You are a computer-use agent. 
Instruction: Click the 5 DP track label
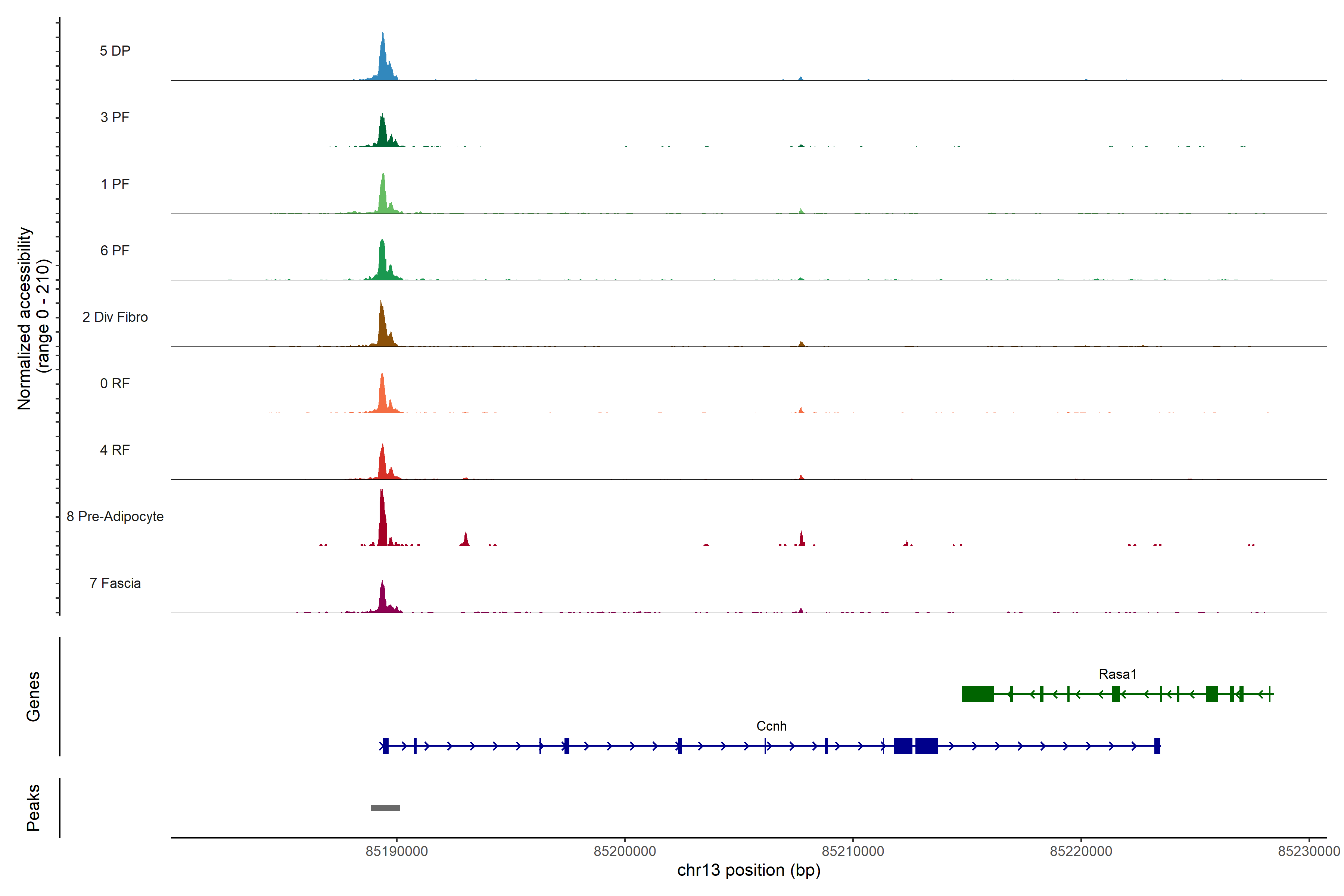point(115,51)
